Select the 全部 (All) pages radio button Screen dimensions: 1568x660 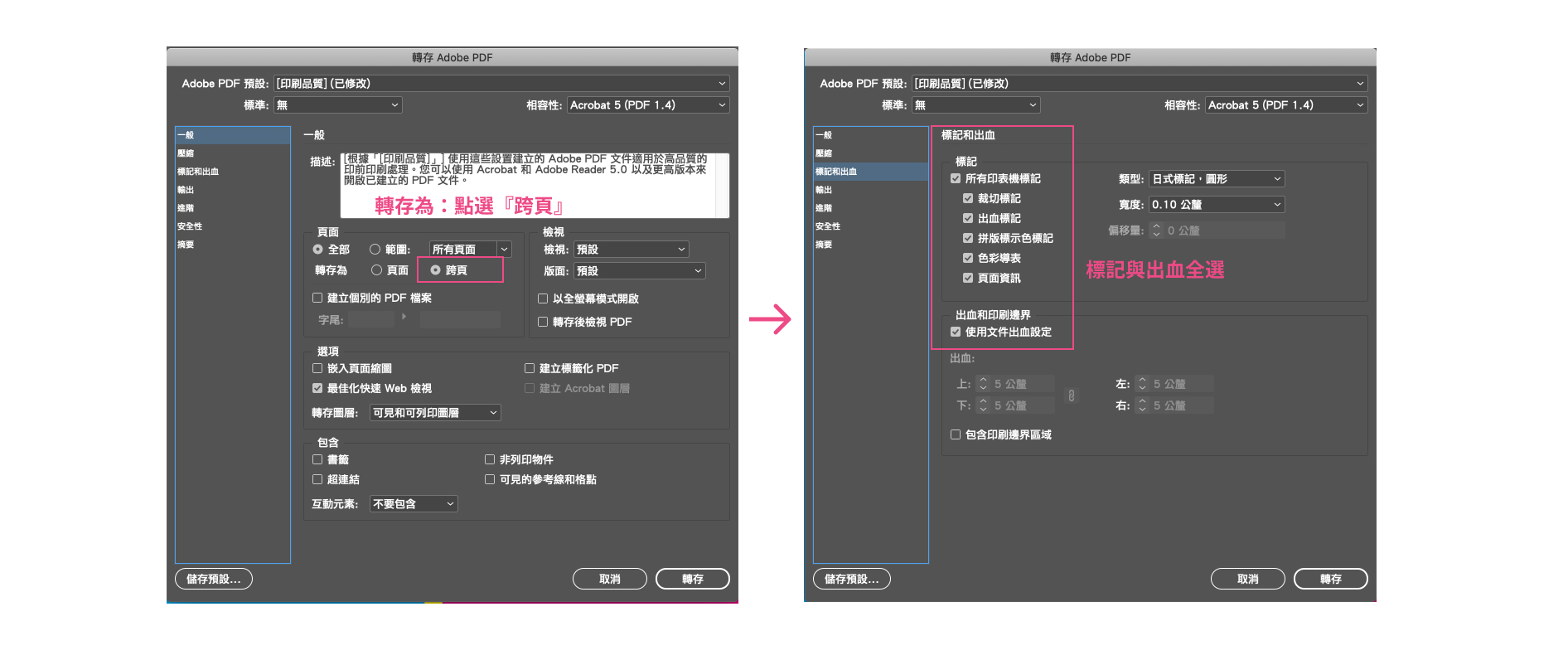point(317,250)
